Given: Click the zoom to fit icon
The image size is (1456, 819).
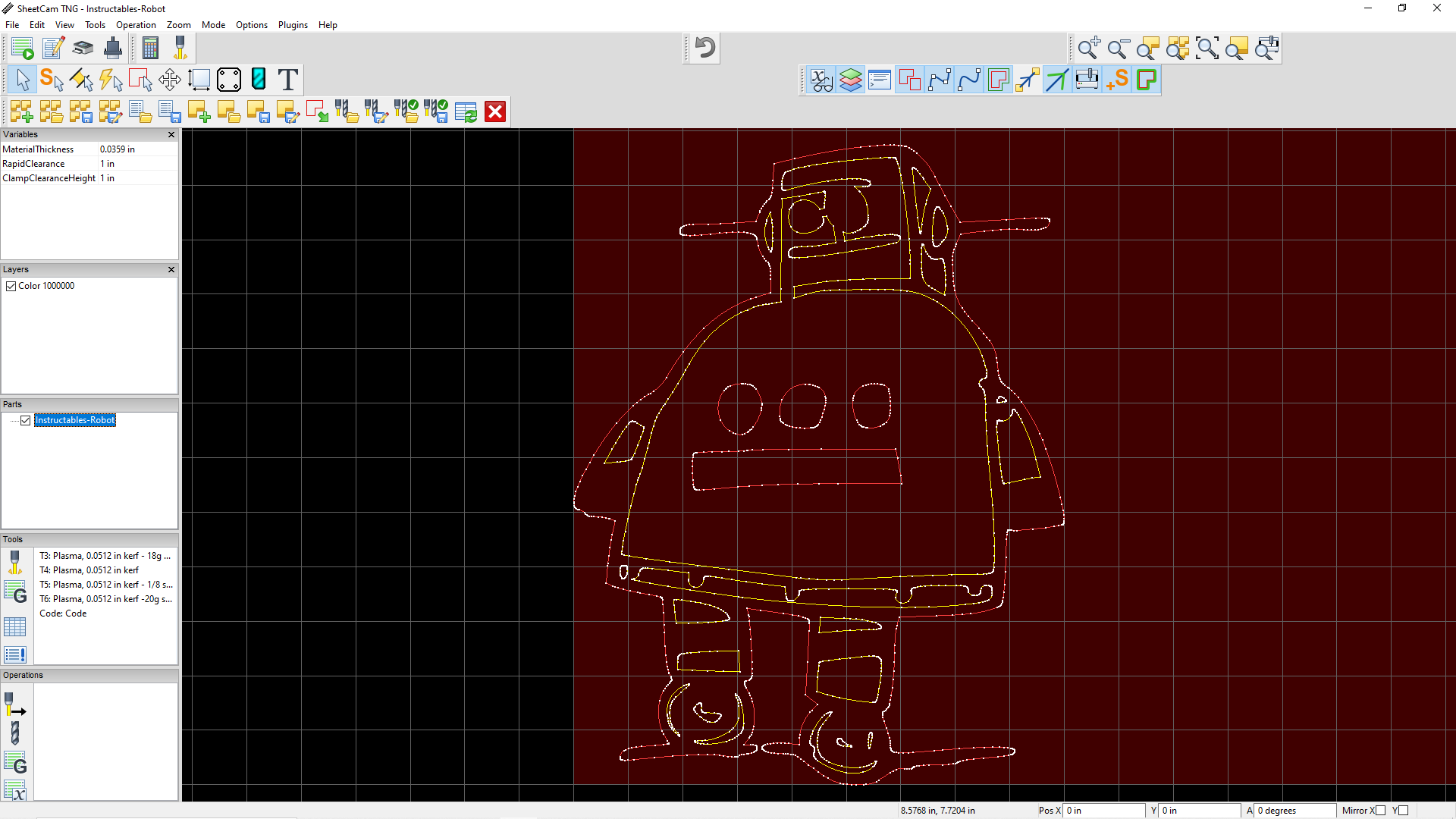Looking at the screenshot, I should point(1207,48).
